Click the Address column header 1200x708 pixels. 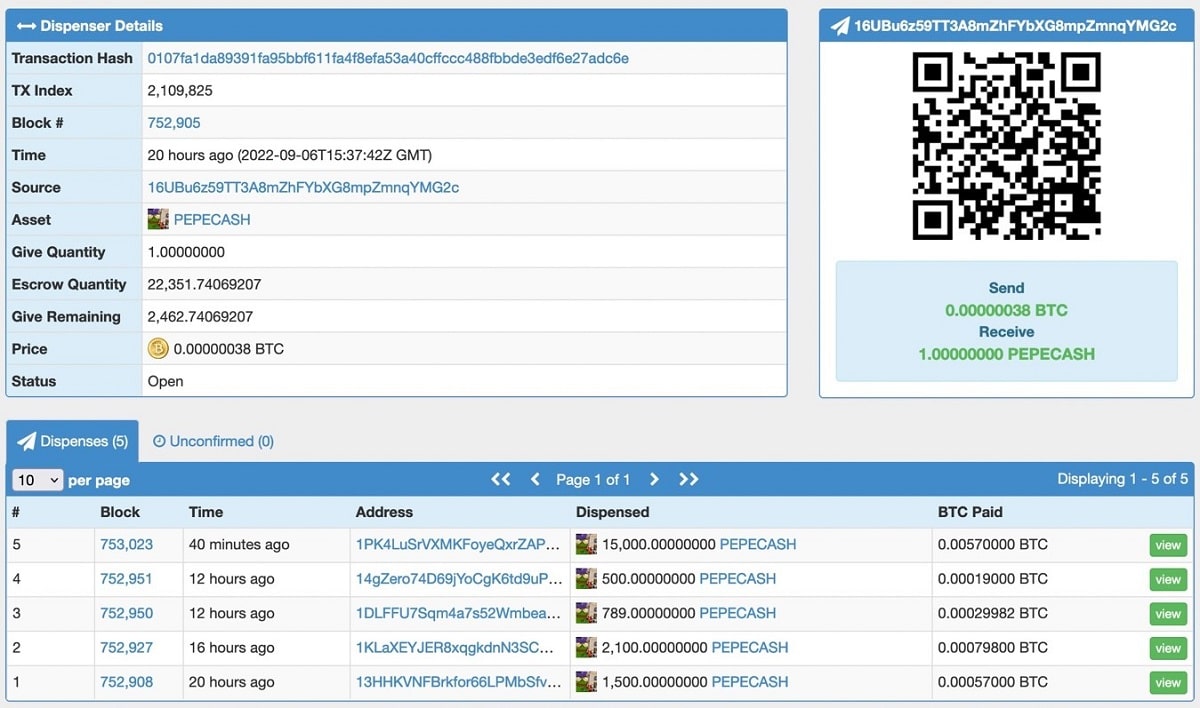384,512
